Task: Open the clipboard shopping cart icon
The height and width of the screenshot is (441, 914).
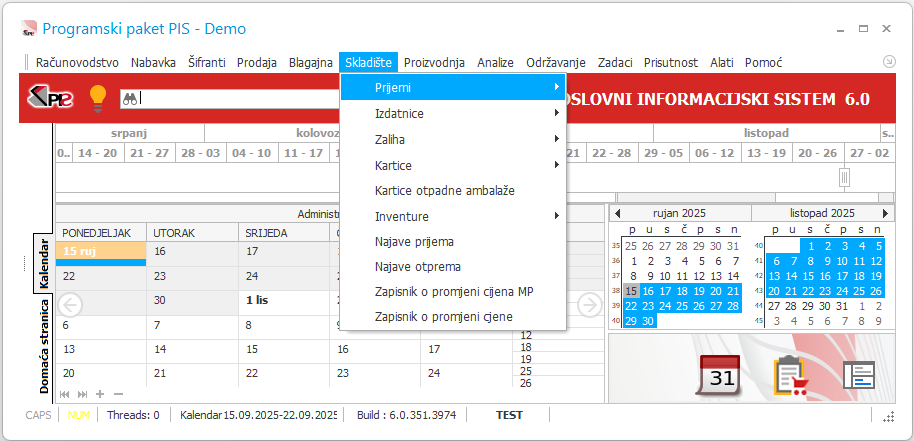Action: pyautogui.click(x=792, y=376)
